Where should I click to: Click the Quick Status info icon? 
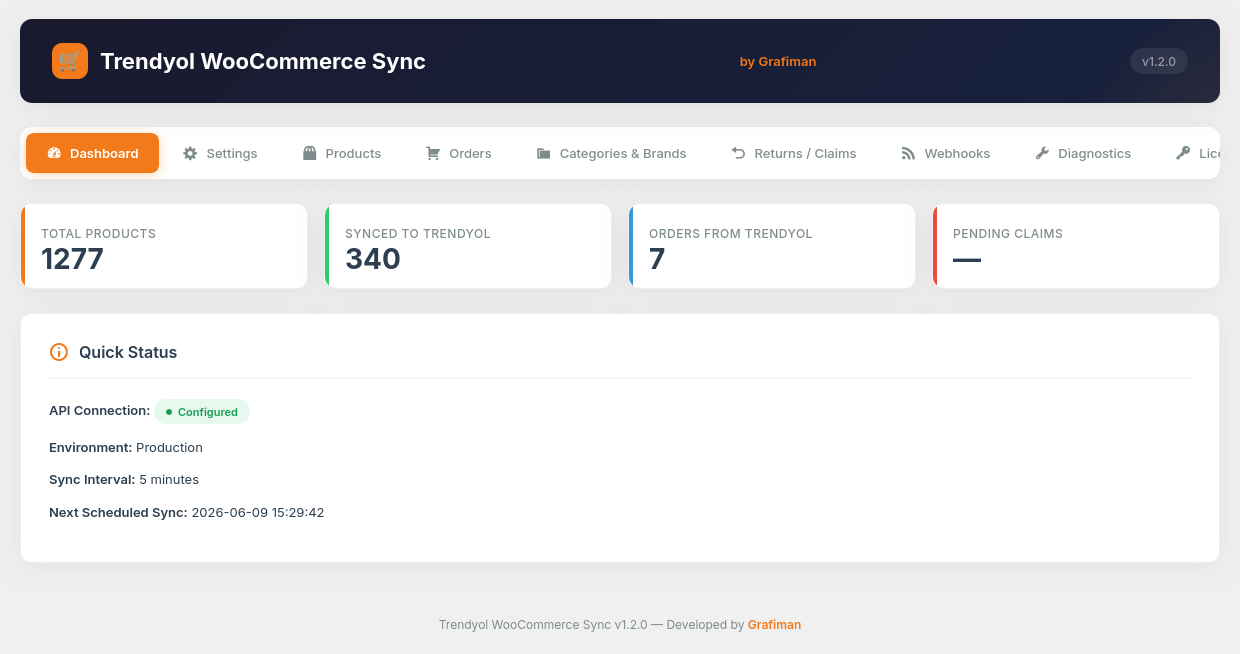[x=59, y=352]
